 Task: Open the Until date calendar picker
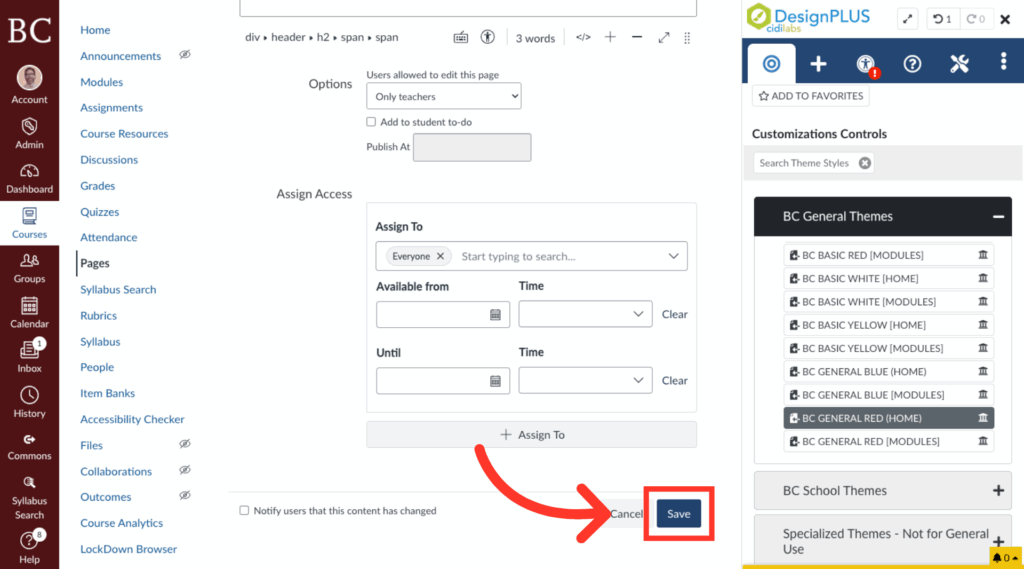tap(495, 381)
